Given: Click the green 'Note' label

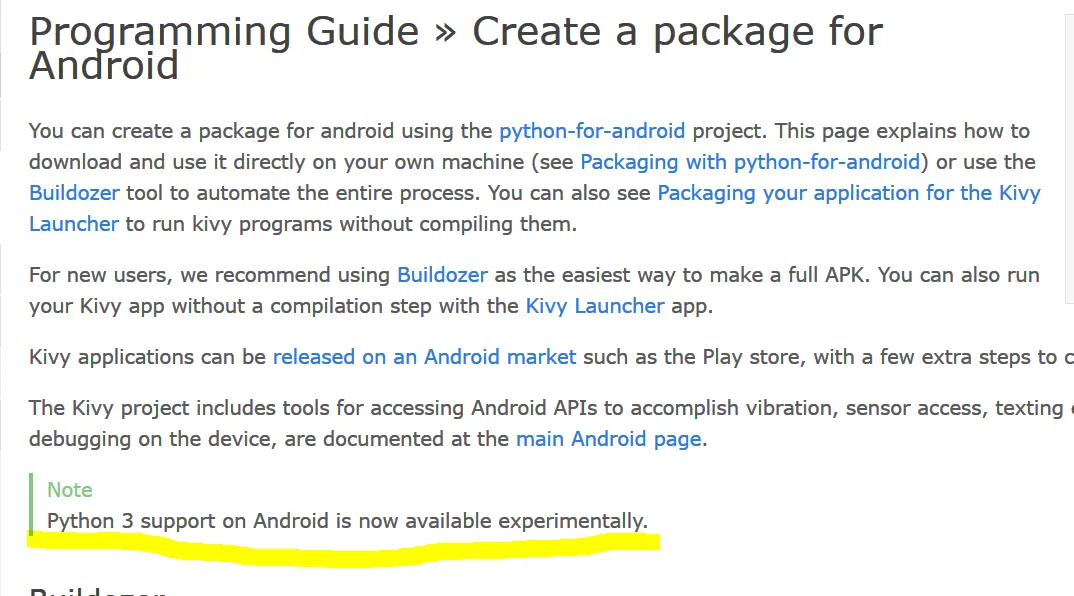Looking at the screenshot, I should click(70, 490).
